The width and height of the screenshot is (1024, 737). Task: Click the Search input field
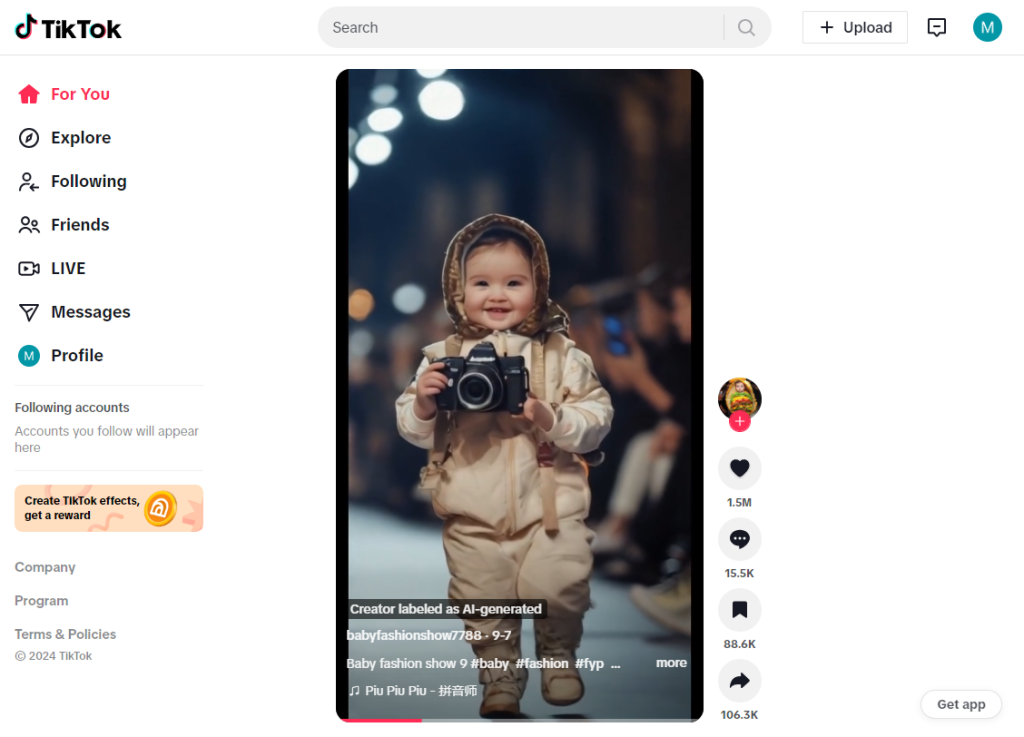point(520,28)
